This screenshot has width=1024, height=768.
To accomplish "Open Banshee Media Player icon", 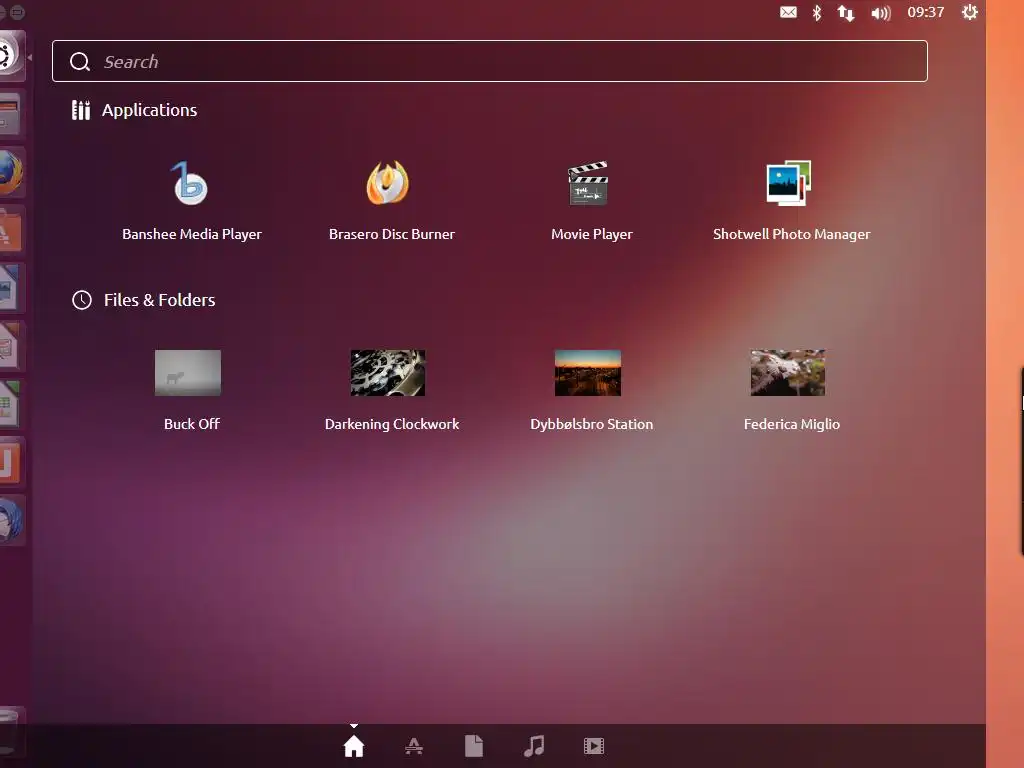I will (x=190, y=184).
